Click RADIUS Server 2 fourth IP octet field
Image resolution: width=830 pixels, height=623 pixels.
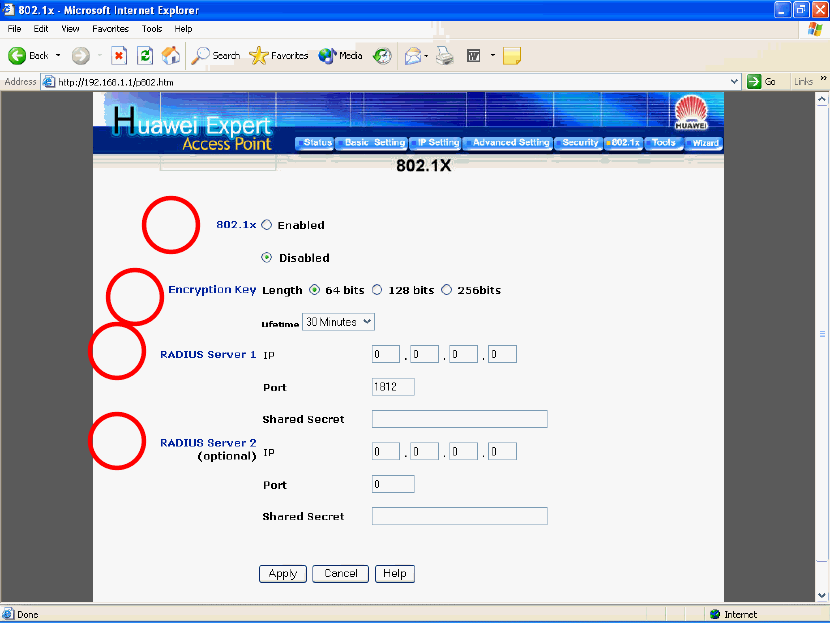pyautogui.click(x=502, y=452)
